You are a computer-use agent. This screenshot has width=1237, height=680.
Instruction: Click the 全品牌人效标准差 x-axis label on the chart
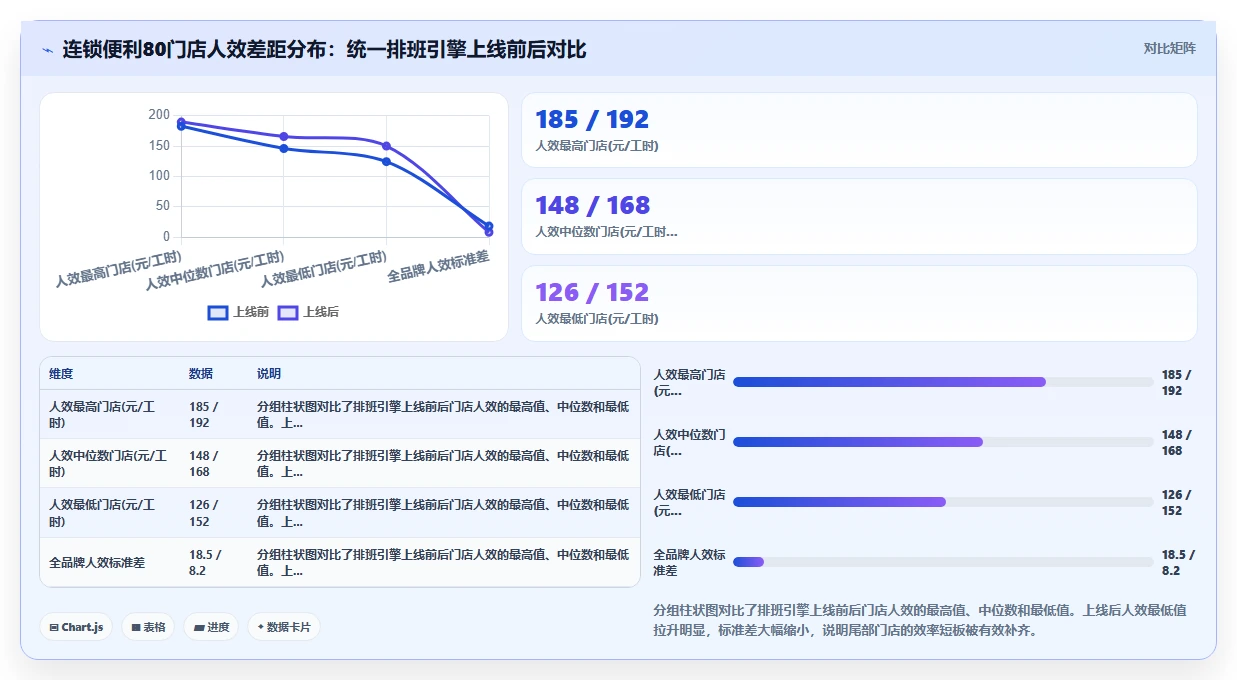pos(439,267)
